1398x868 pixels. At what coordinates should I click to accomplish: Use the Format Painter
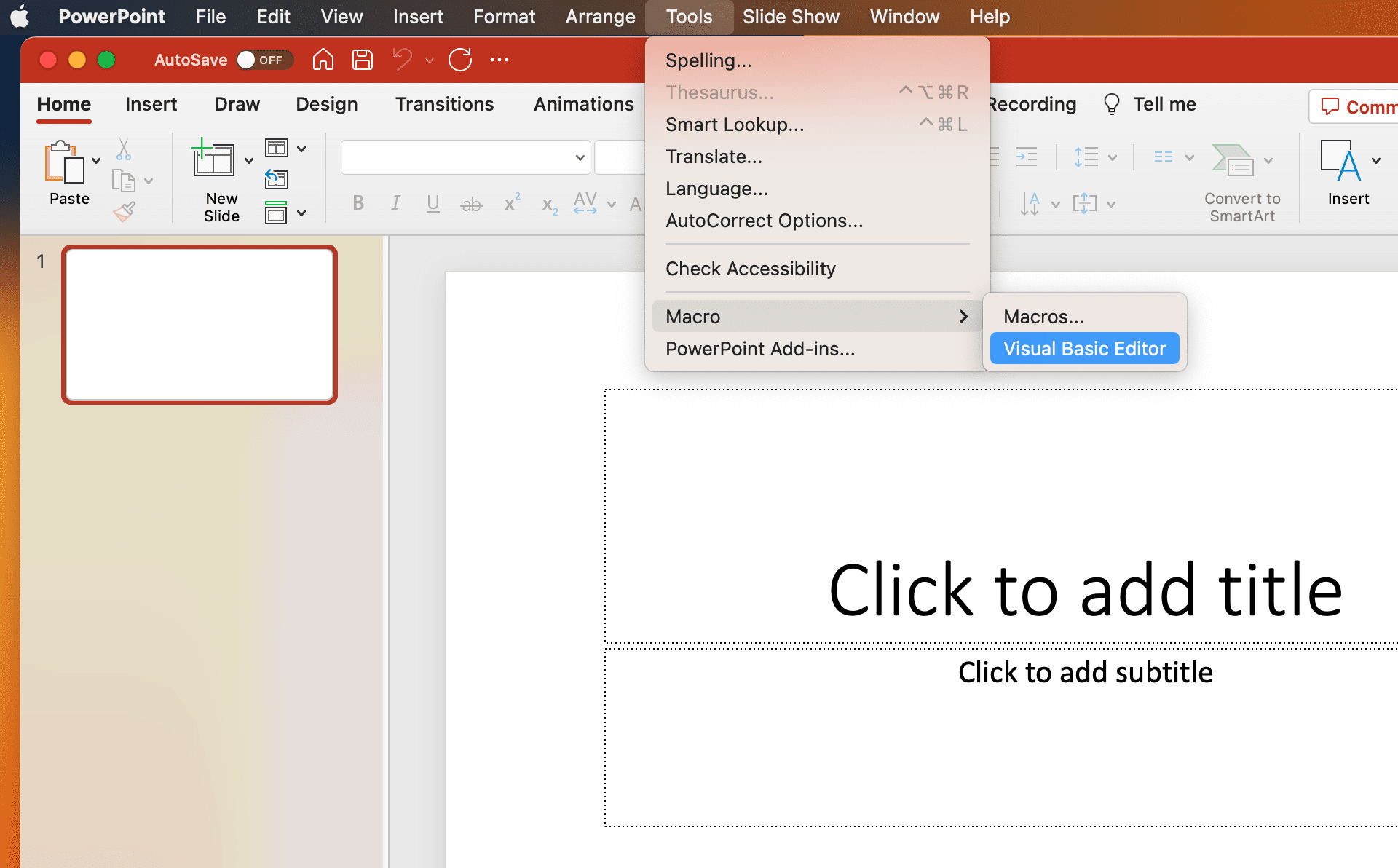124,211
